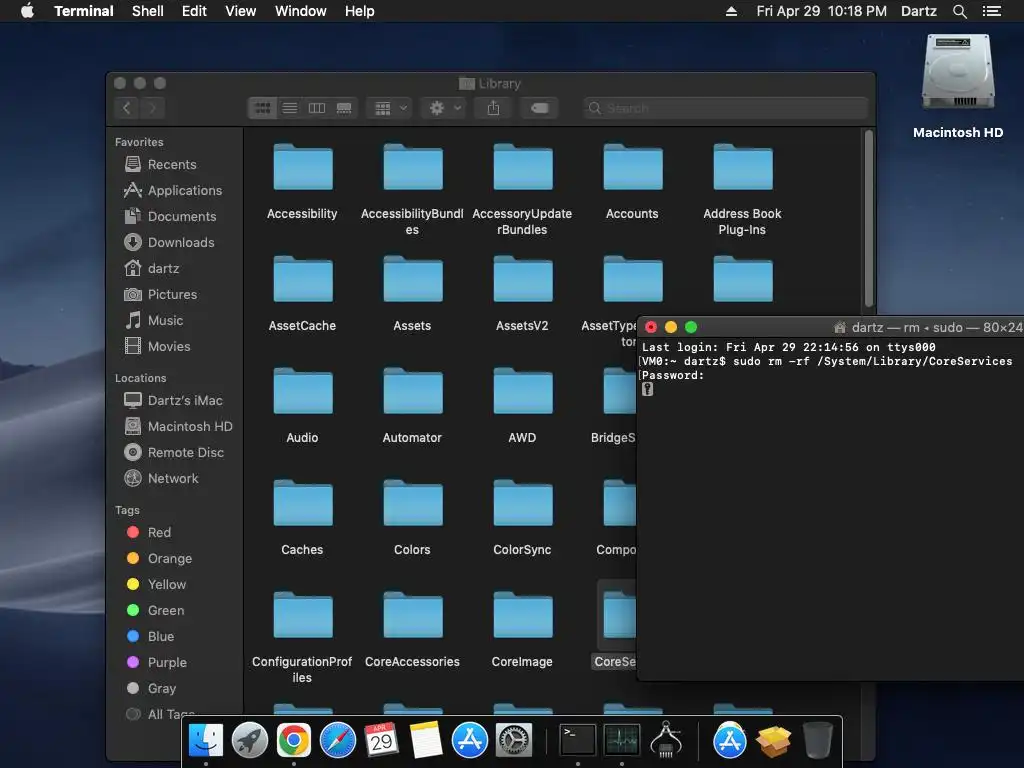Click the Finder Search field

coord(726,108)
